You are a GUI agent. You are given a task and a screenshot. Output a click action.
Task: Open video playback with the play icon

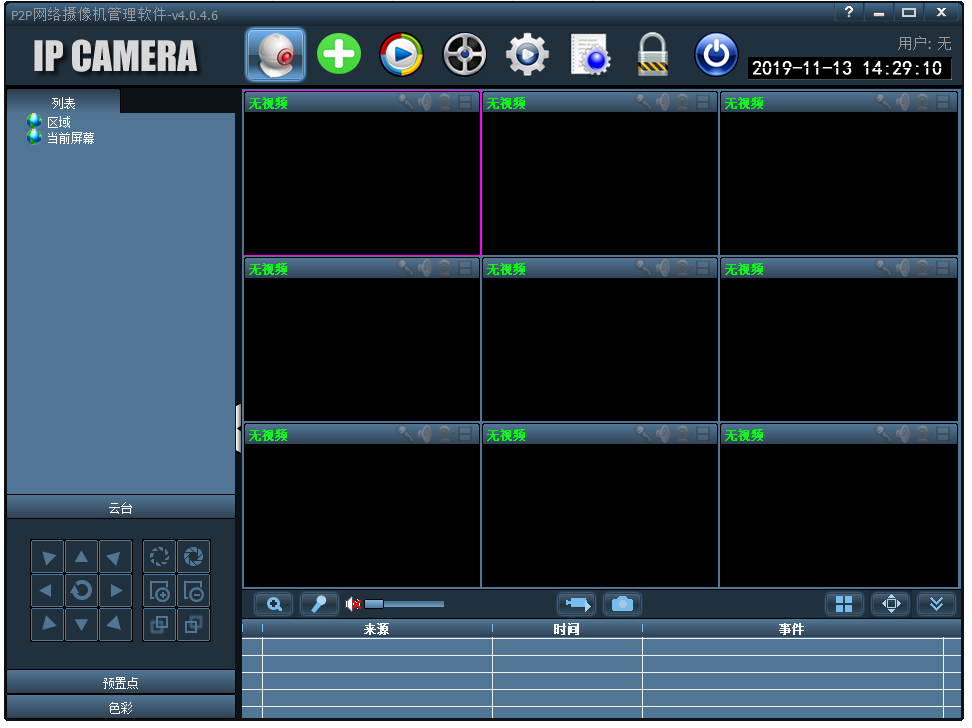pos(401,54)
